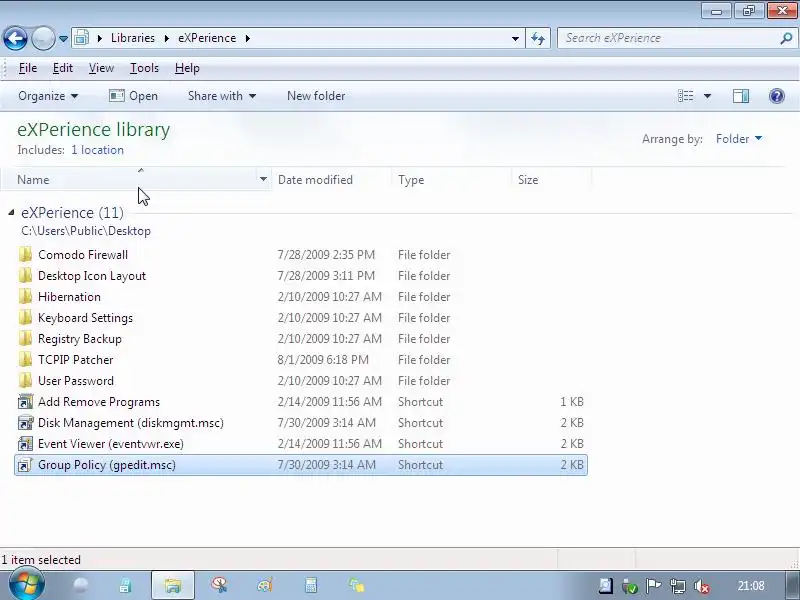The width and height of the screenshot is (800, 600).
Task: Click the 21:08 taskbar clock
Action: coord(751,586)
